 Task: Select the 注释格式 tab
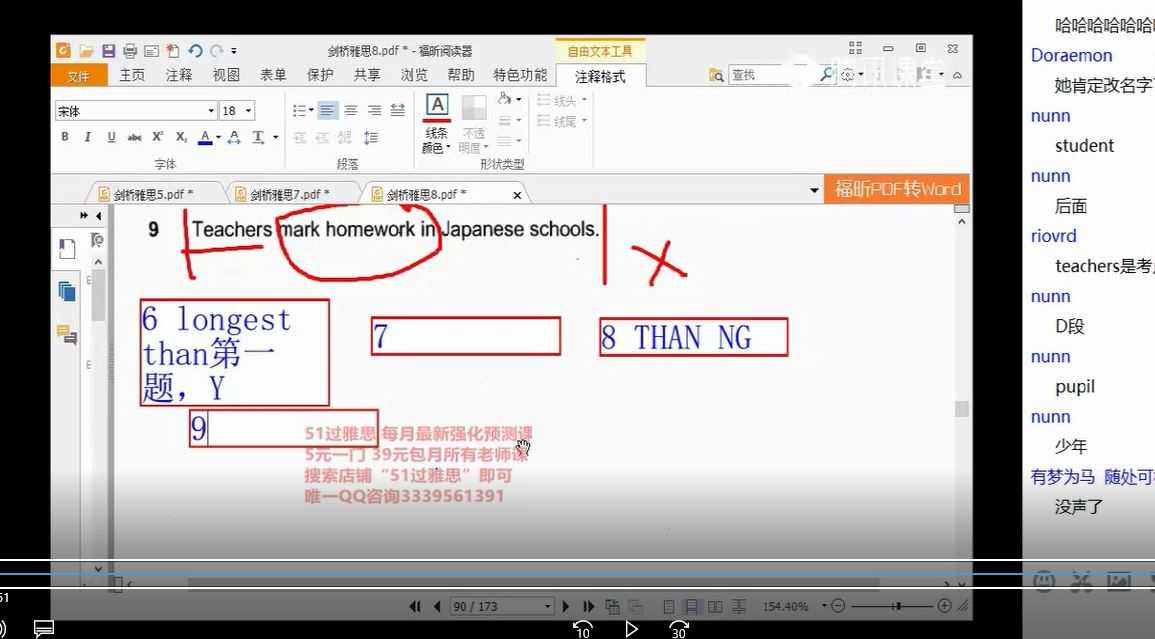click(x=600, y=77)
